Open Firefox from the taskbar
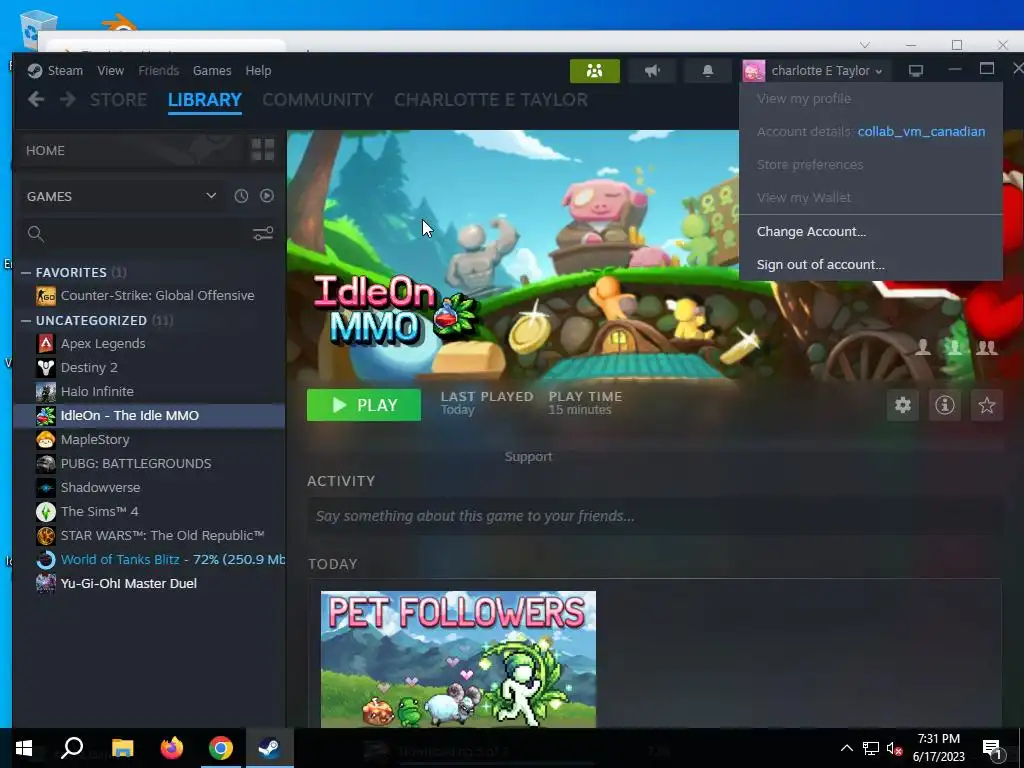The width and height of the screenshot is (1024, 768). 172,748
